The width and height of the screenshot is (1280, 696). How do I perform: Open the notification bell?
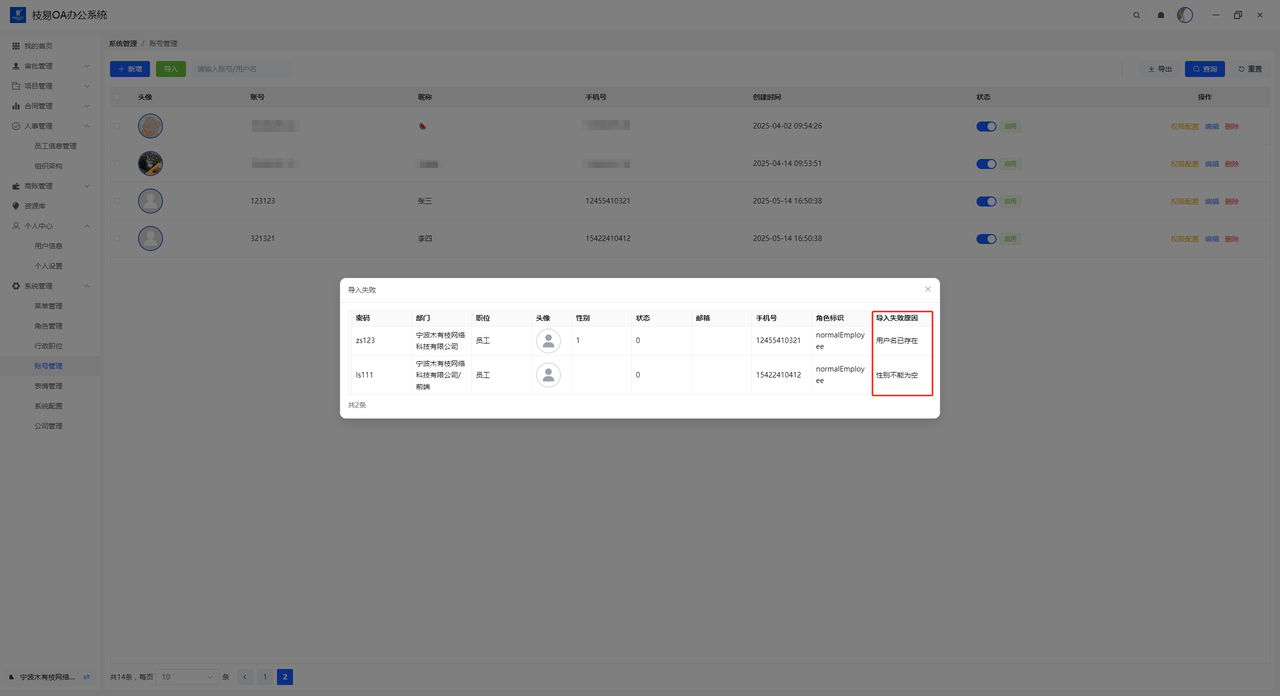1161,15
